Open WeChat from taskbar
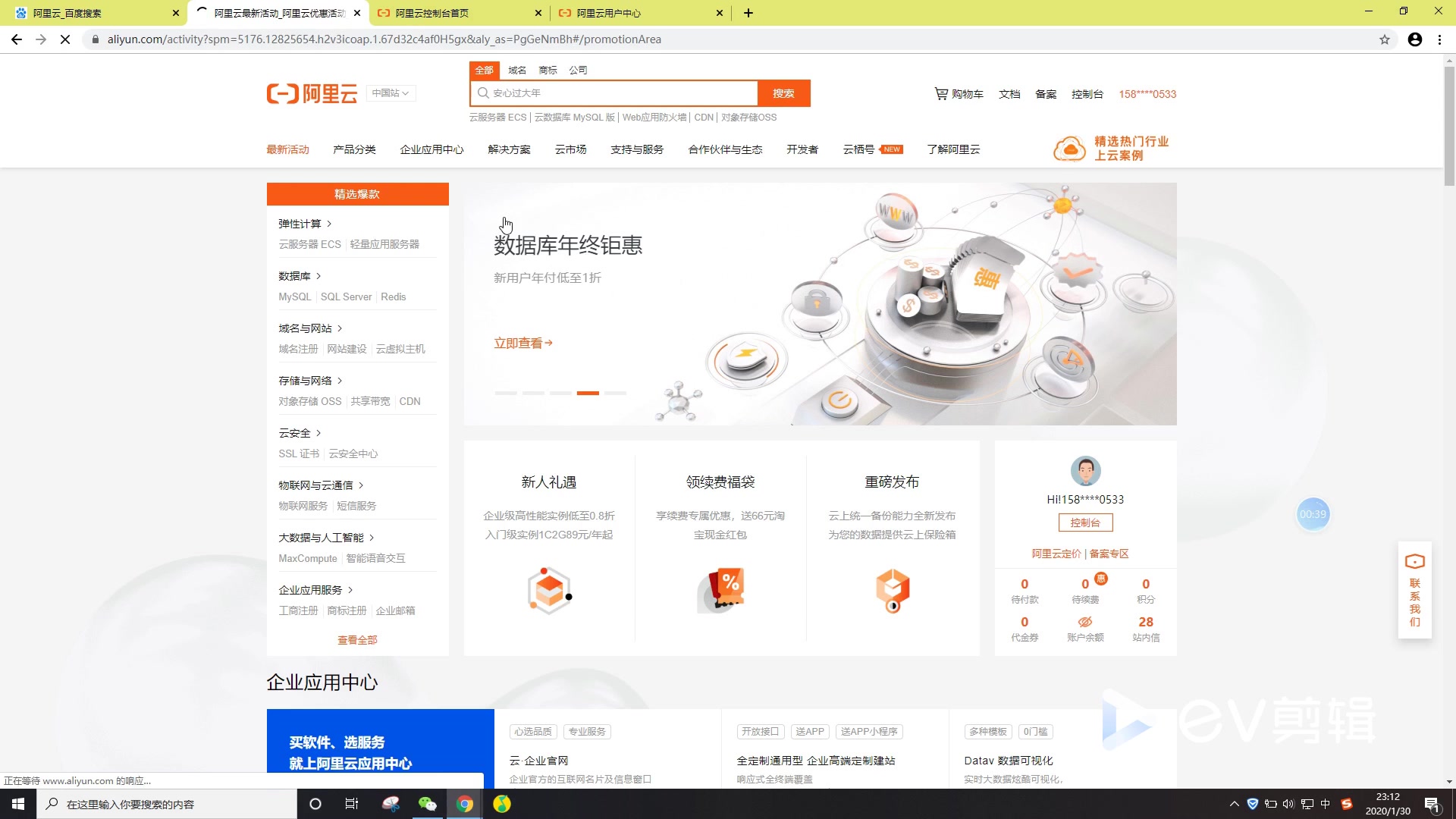The height and width of the screenshot is (819, 1456). (428, 804)
